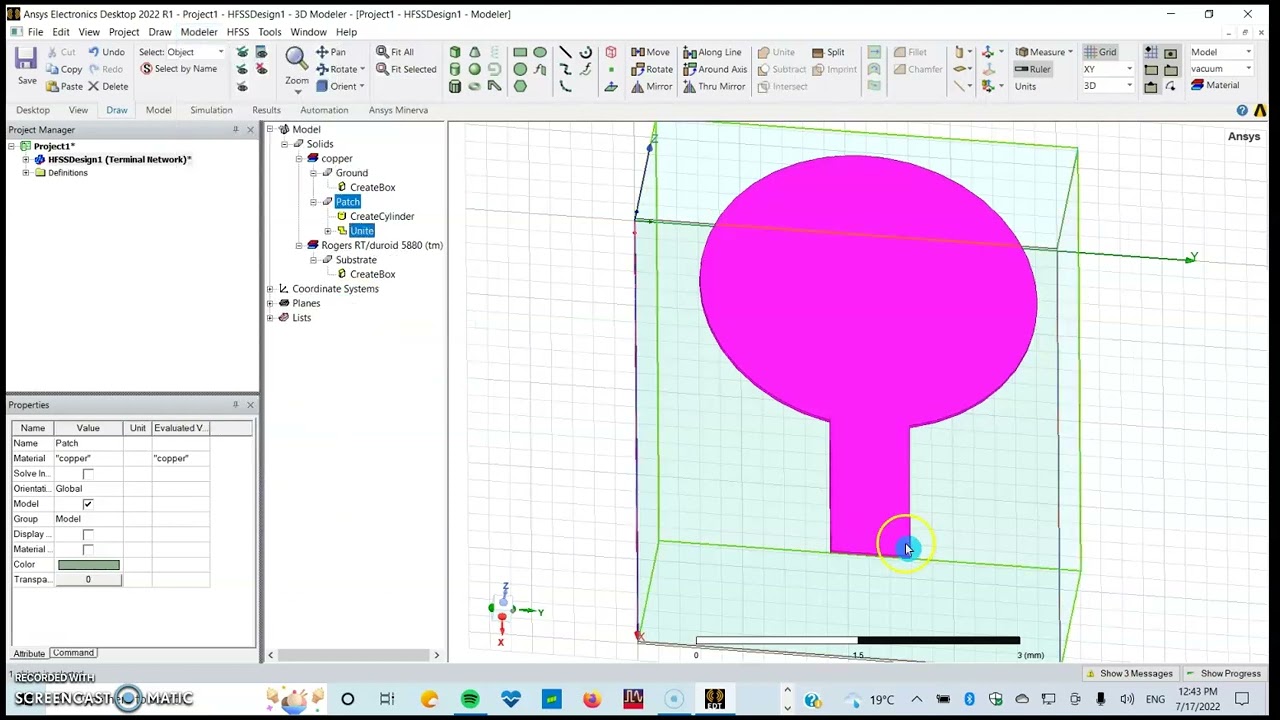Toggle the Grid display button
Screen dimensions: 1280x720
[x=1100, y=52]
